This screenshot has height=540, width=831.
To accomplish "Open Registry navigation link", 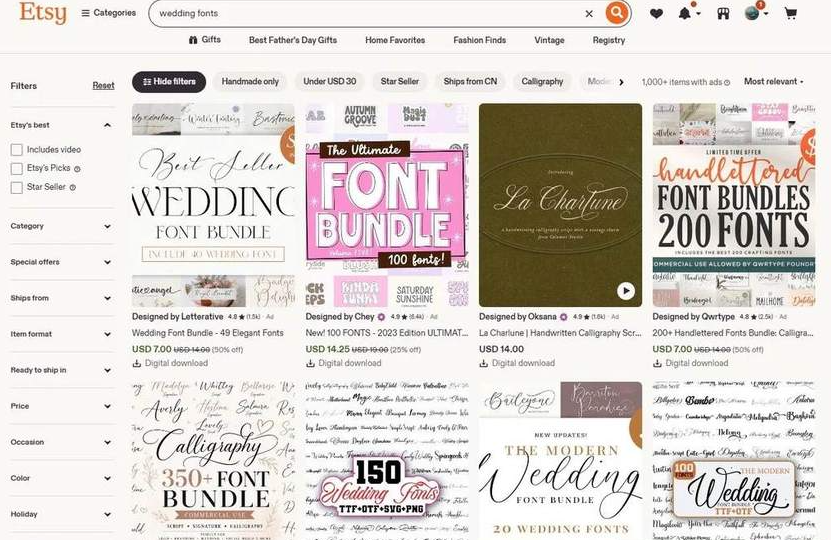I will [608, 40].
